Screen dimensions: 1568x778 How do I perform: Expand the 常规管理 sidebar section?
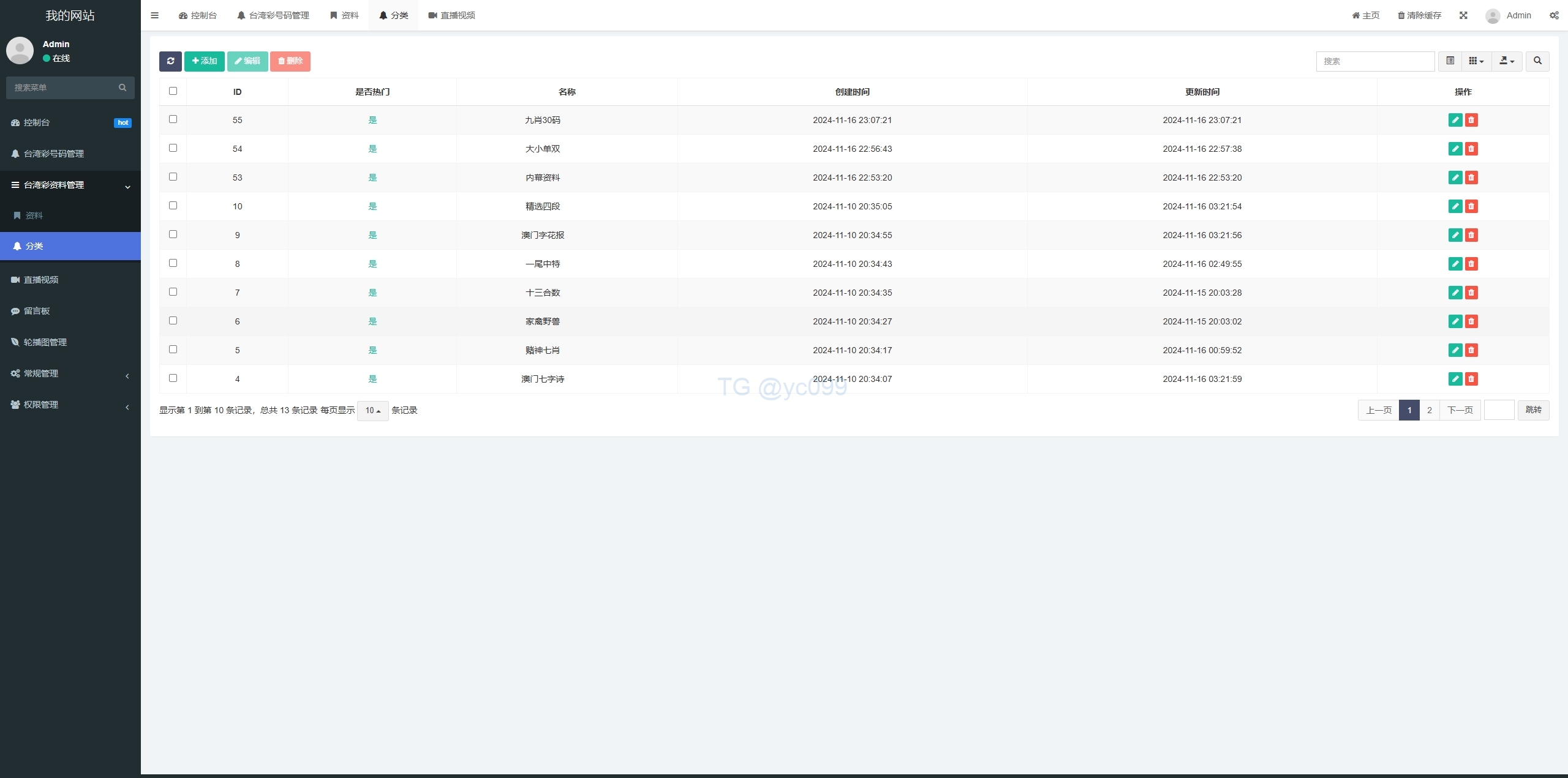pyautogui.click(x=41, y=373)
